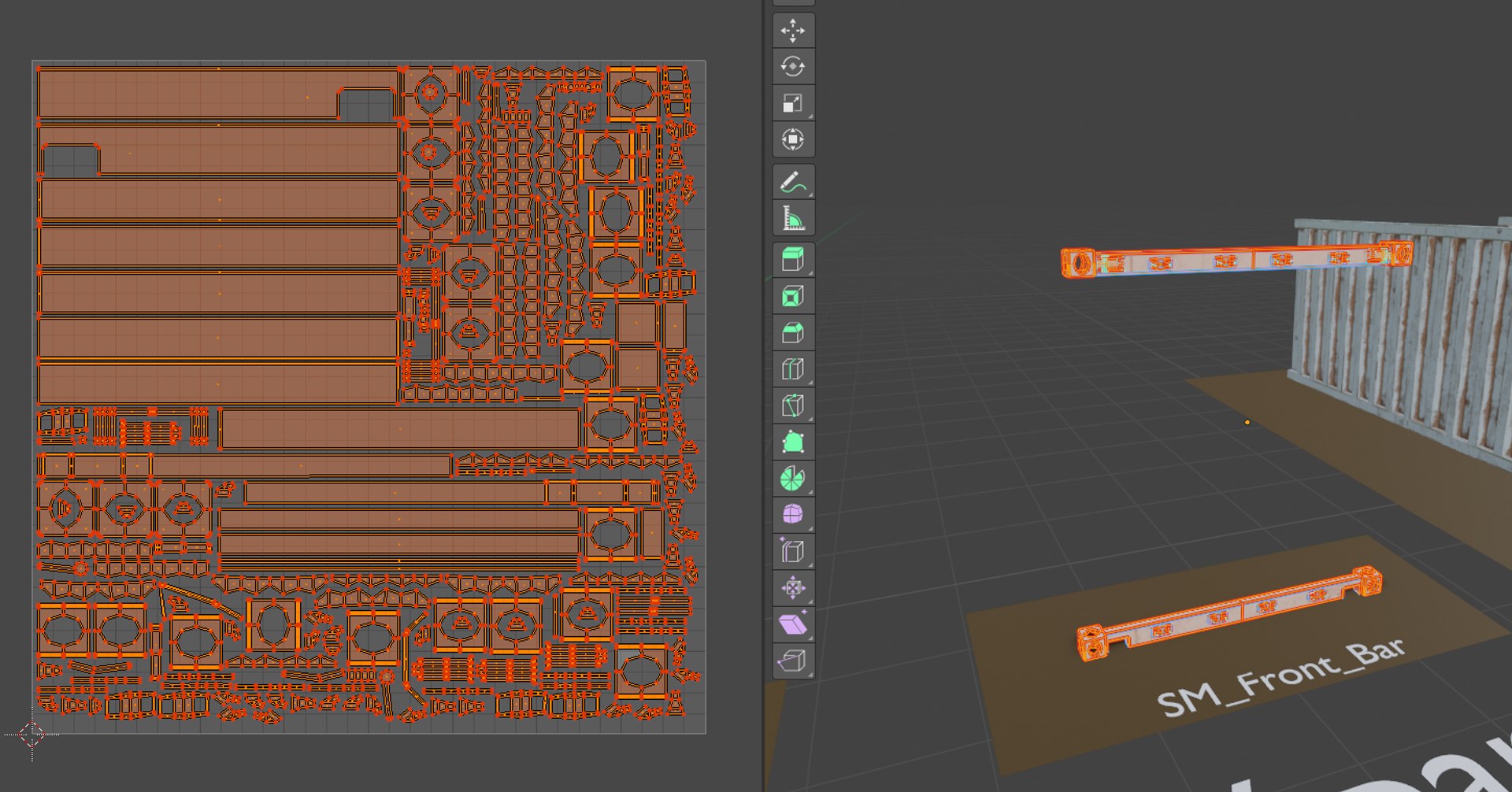The image size is (1512, 792).
Task: Pick the Shear tool
Action: (x=793, y=624)
